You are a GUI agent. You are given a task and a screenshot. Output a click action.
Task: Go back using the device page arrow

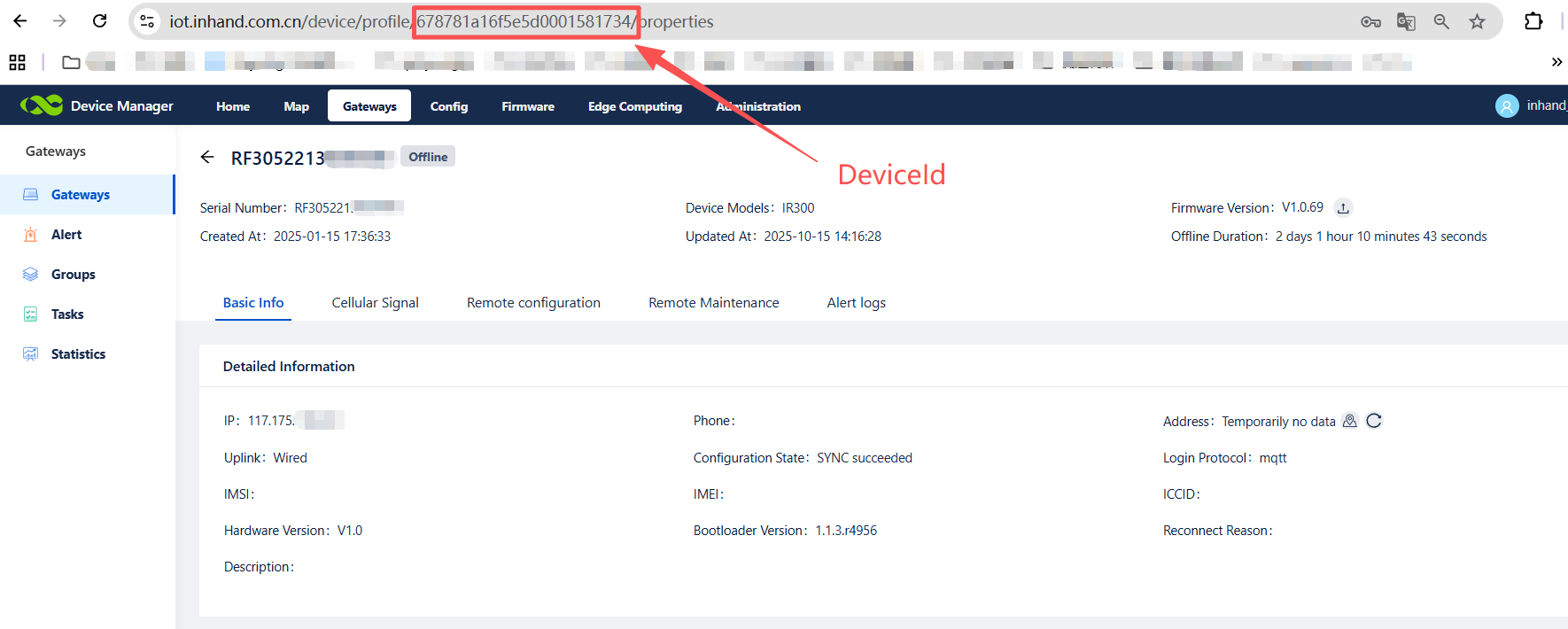pyautogui.click(x=207, y=158)
